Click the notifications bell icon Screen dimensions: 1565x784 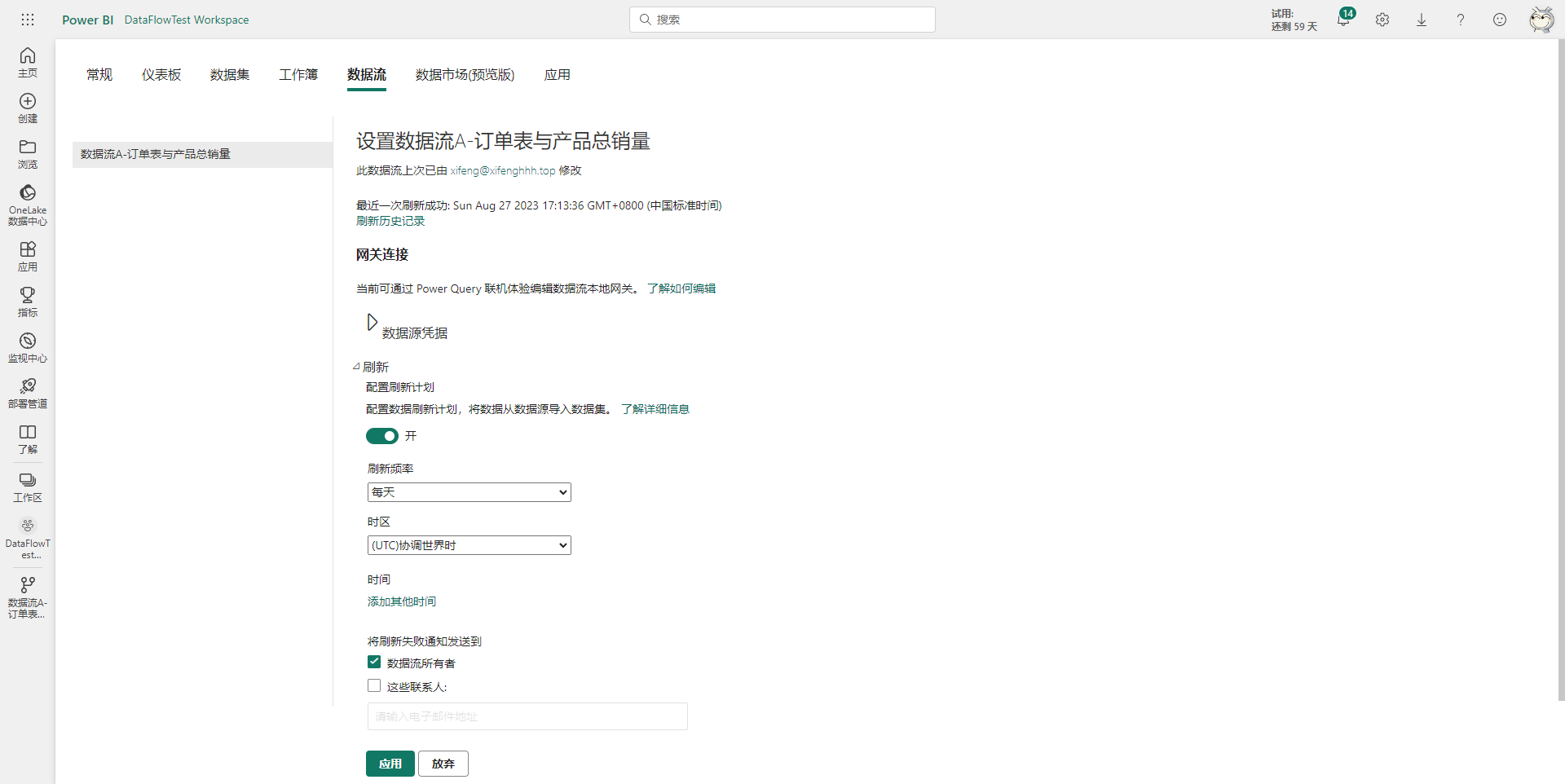pyautogui.click(x=1342, y=20)
